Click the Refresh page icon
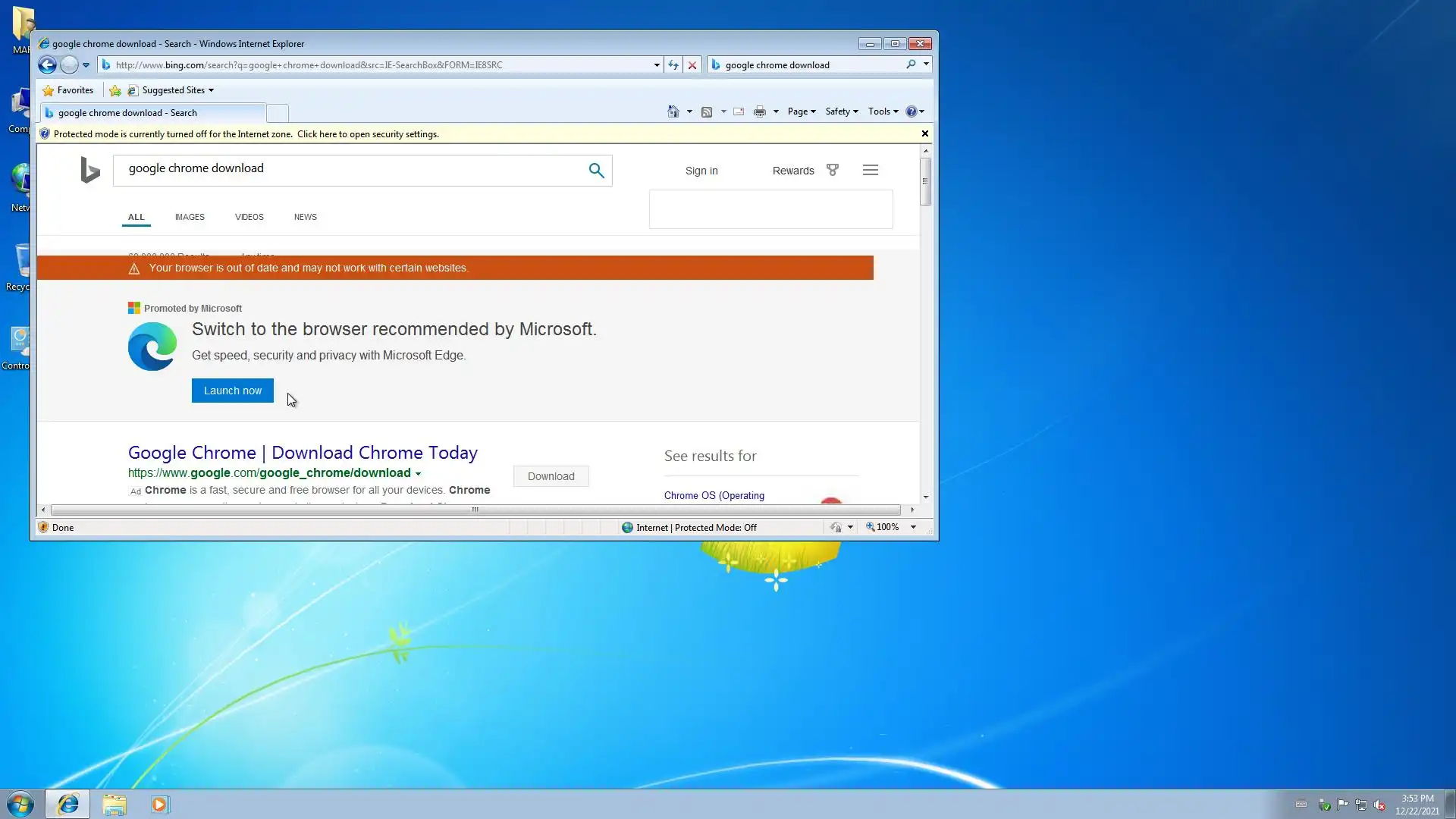 tap(673, 65)
